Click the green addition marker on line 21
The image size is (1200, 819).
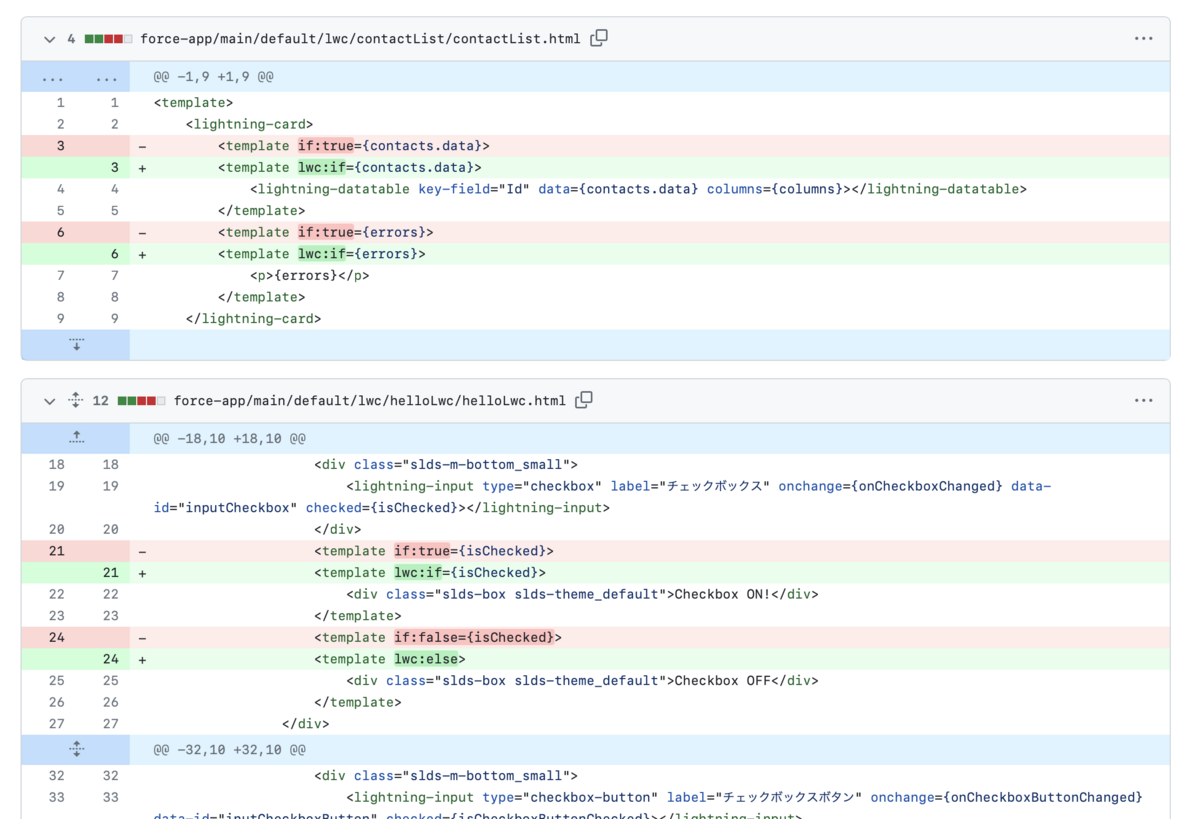(x=140, y=572)
